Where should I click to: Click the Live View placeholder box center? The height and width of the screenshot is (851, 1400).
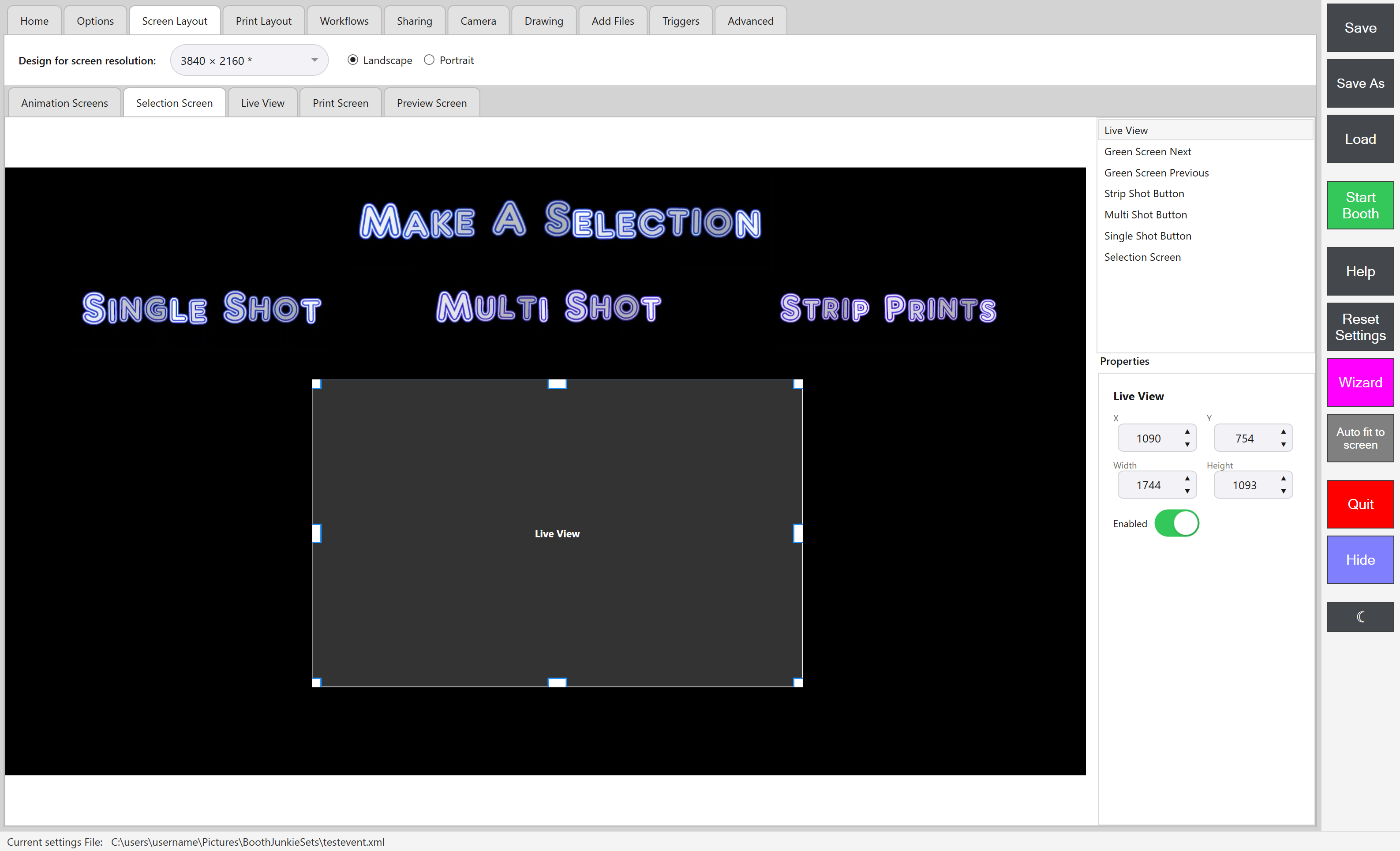pos(557,533)
